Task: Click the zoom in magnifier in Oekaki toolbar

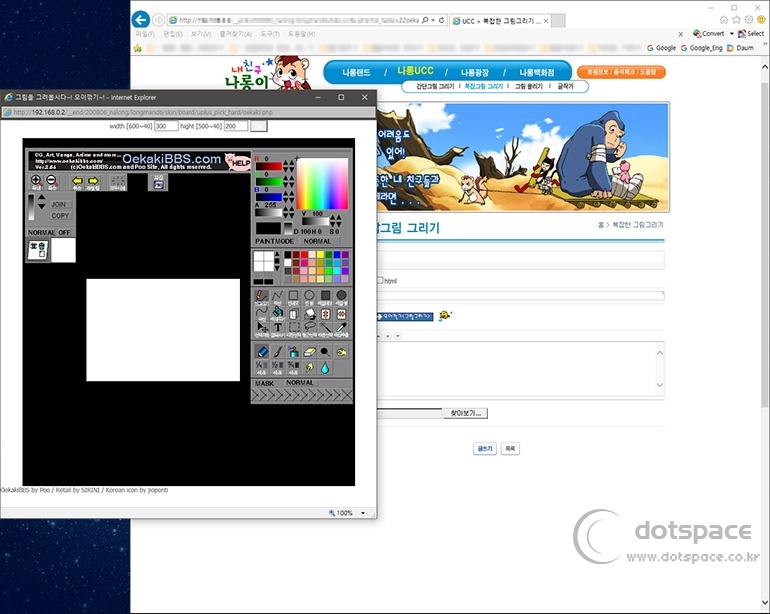Action: point(36,182)
